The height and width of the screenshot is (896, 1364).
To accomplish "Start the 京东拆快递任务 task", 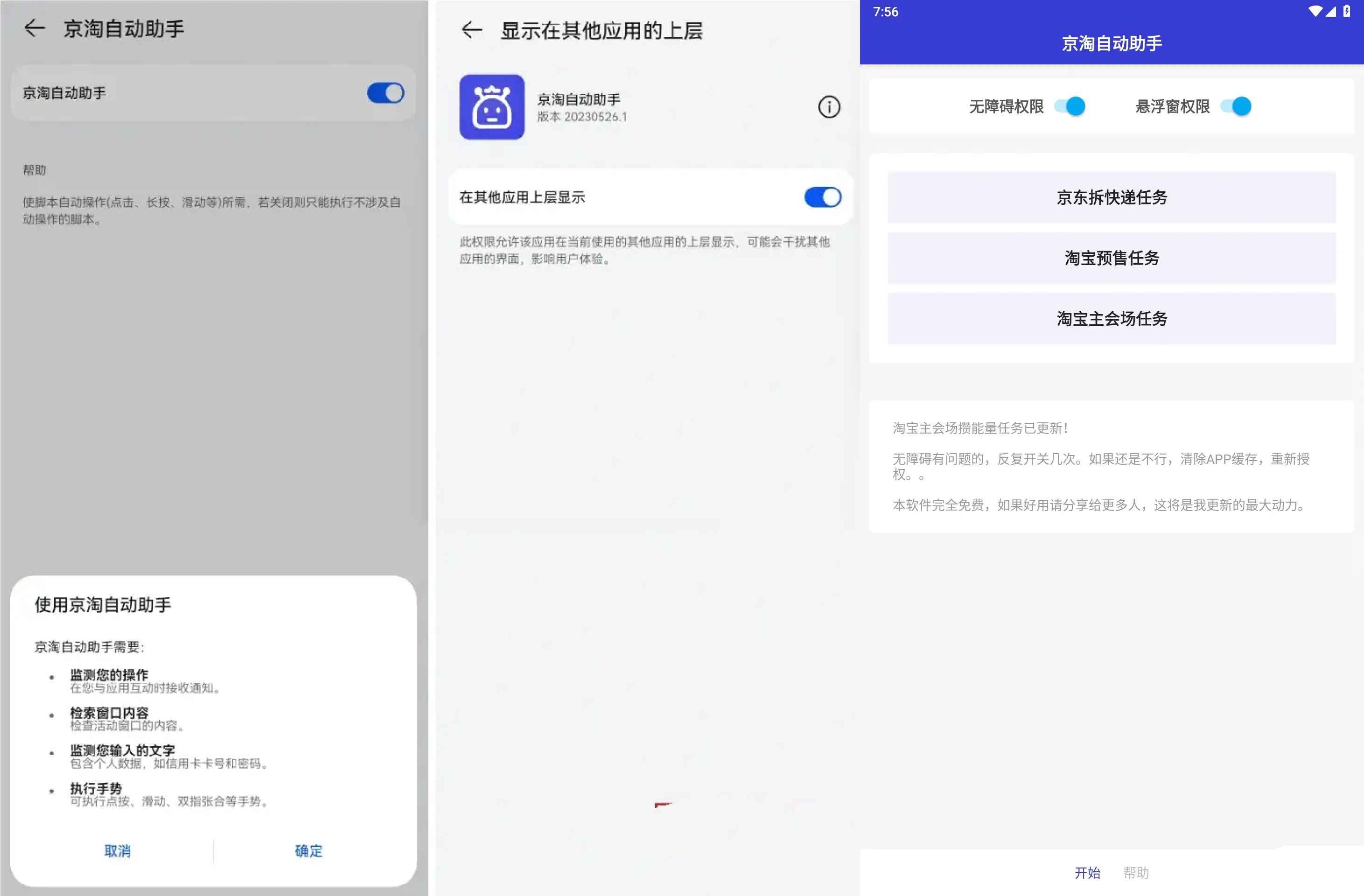I will [1111, 198].
